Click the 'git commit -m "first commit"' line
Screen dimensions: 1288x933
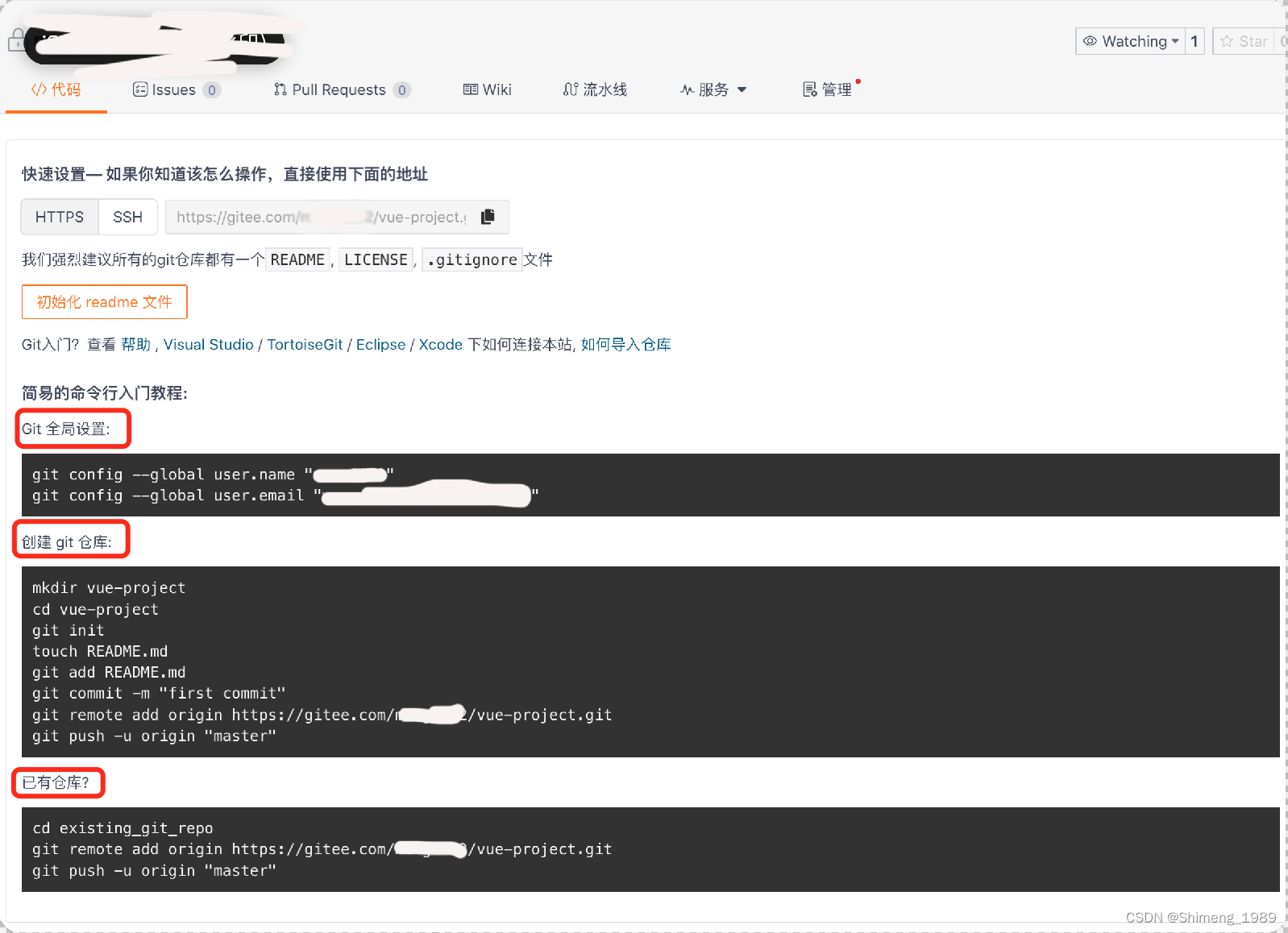click(159, 693)
